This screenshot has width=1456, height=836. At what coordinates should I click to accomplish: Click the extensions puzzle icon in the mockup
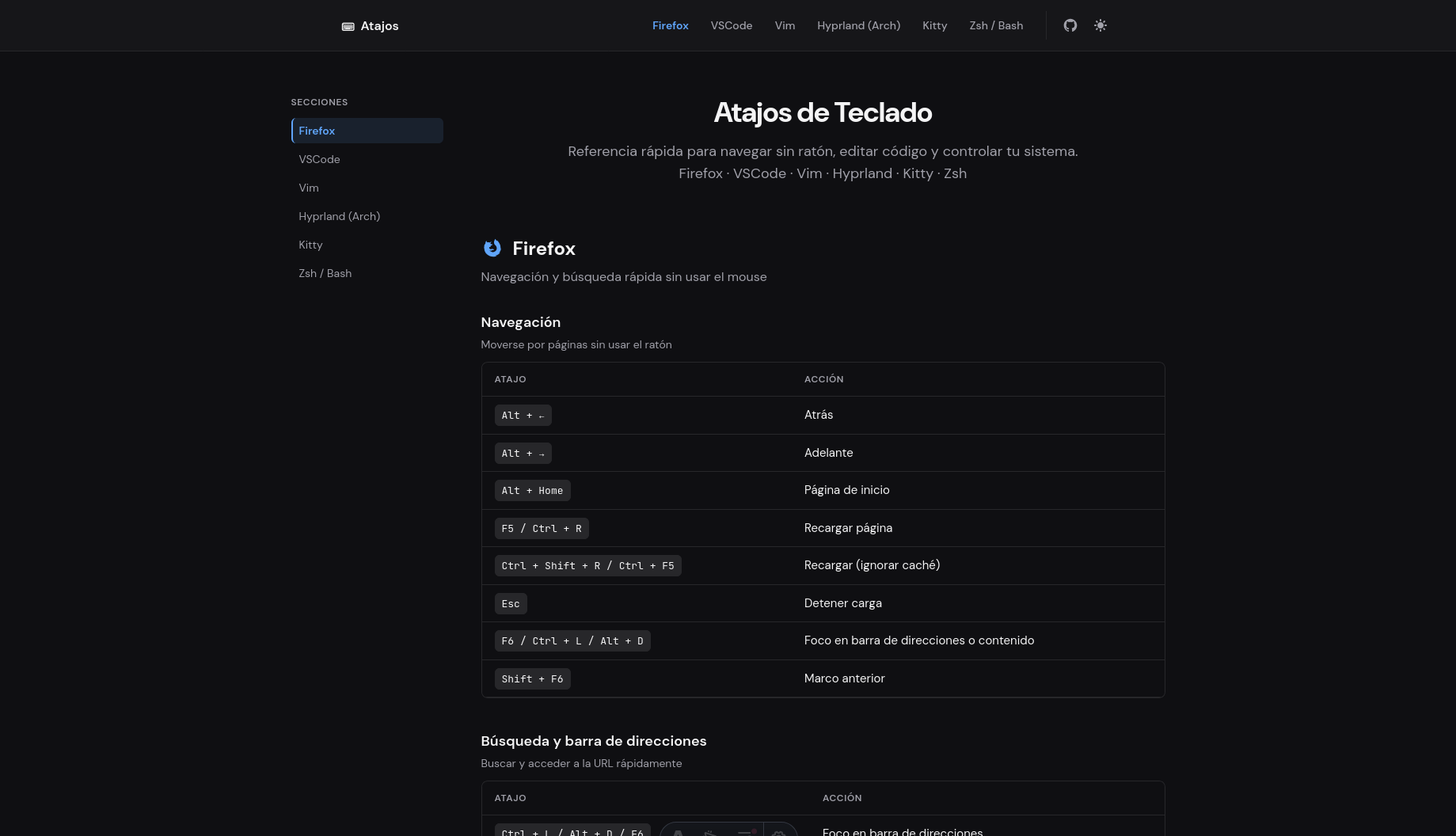pos(745,834)
